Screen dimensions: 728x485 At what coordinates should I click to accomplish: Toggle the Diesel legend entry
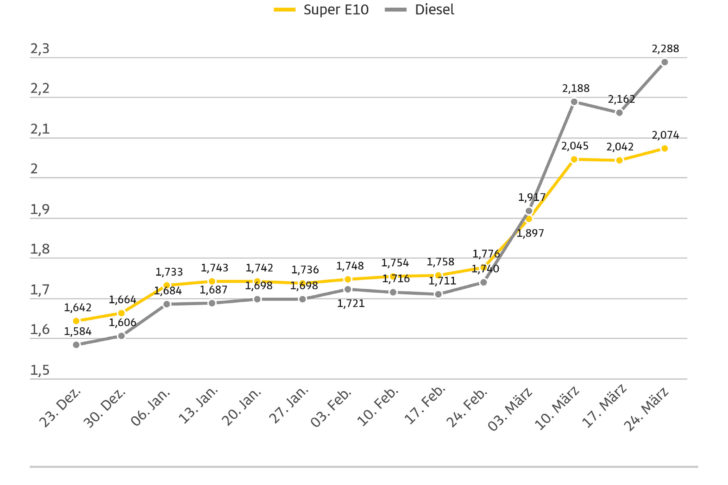point(418,10)
